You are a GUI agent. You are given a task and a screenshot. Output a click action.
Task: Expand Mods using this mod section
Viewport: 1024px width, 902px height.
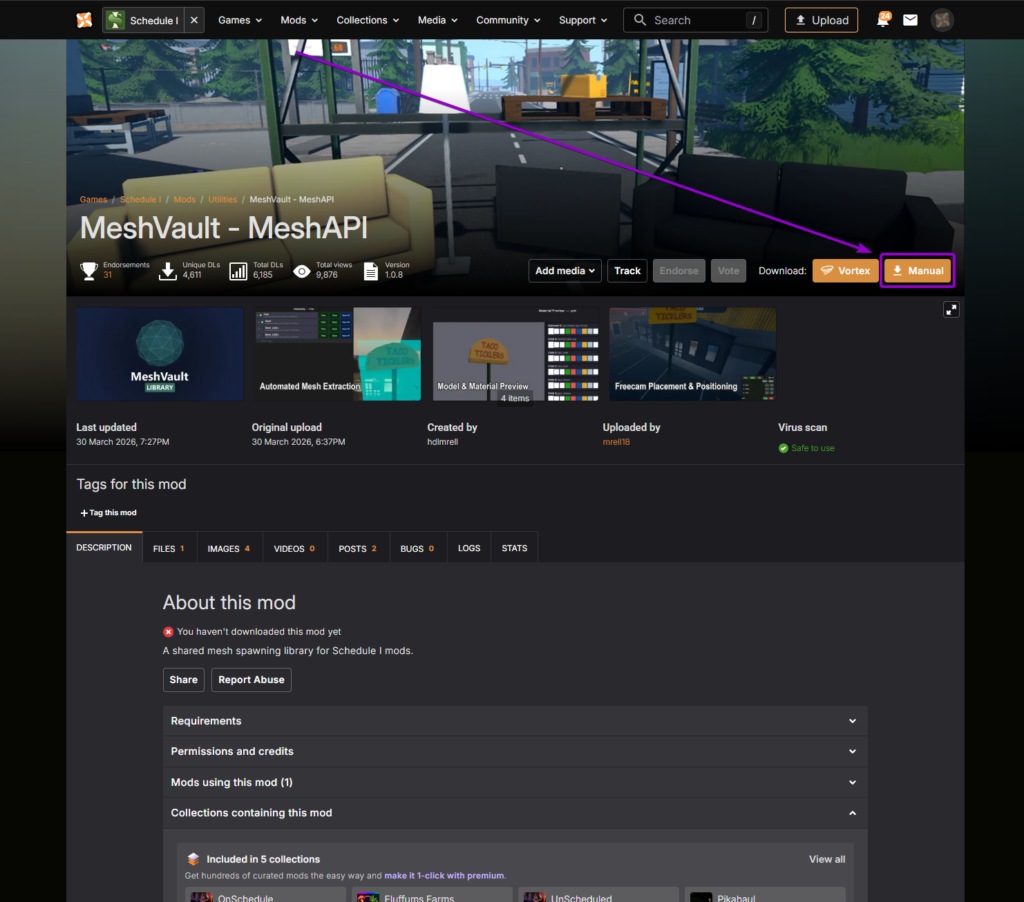pos(515,782)
